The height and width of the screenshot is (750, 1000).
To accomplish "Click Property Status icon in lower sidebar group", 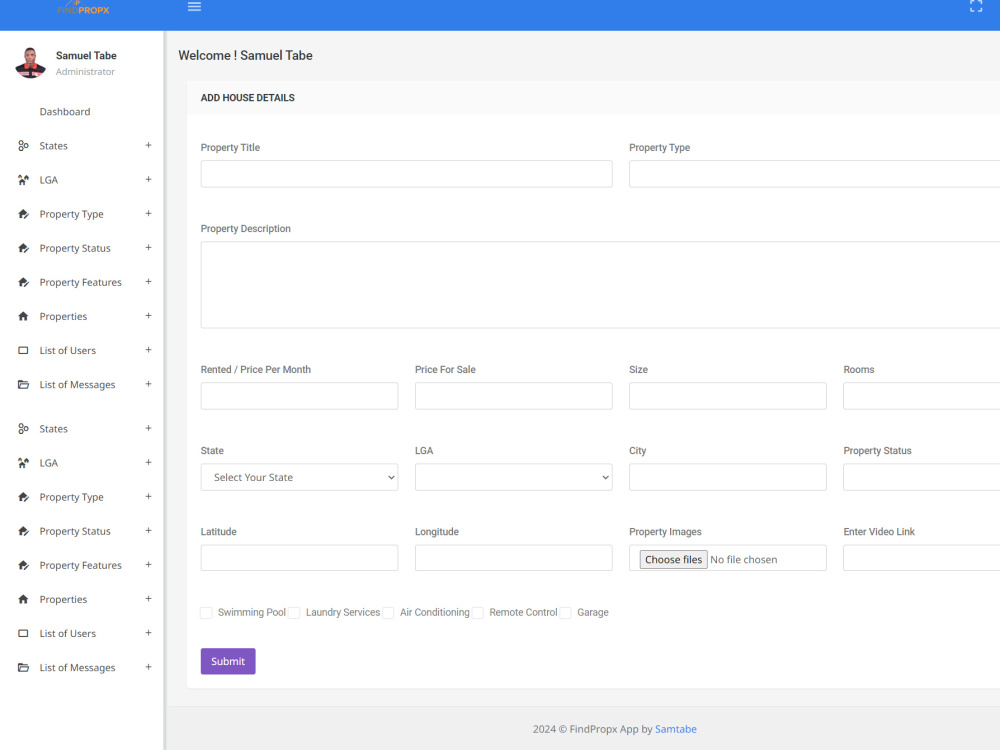I will click(x=24, y=531).
